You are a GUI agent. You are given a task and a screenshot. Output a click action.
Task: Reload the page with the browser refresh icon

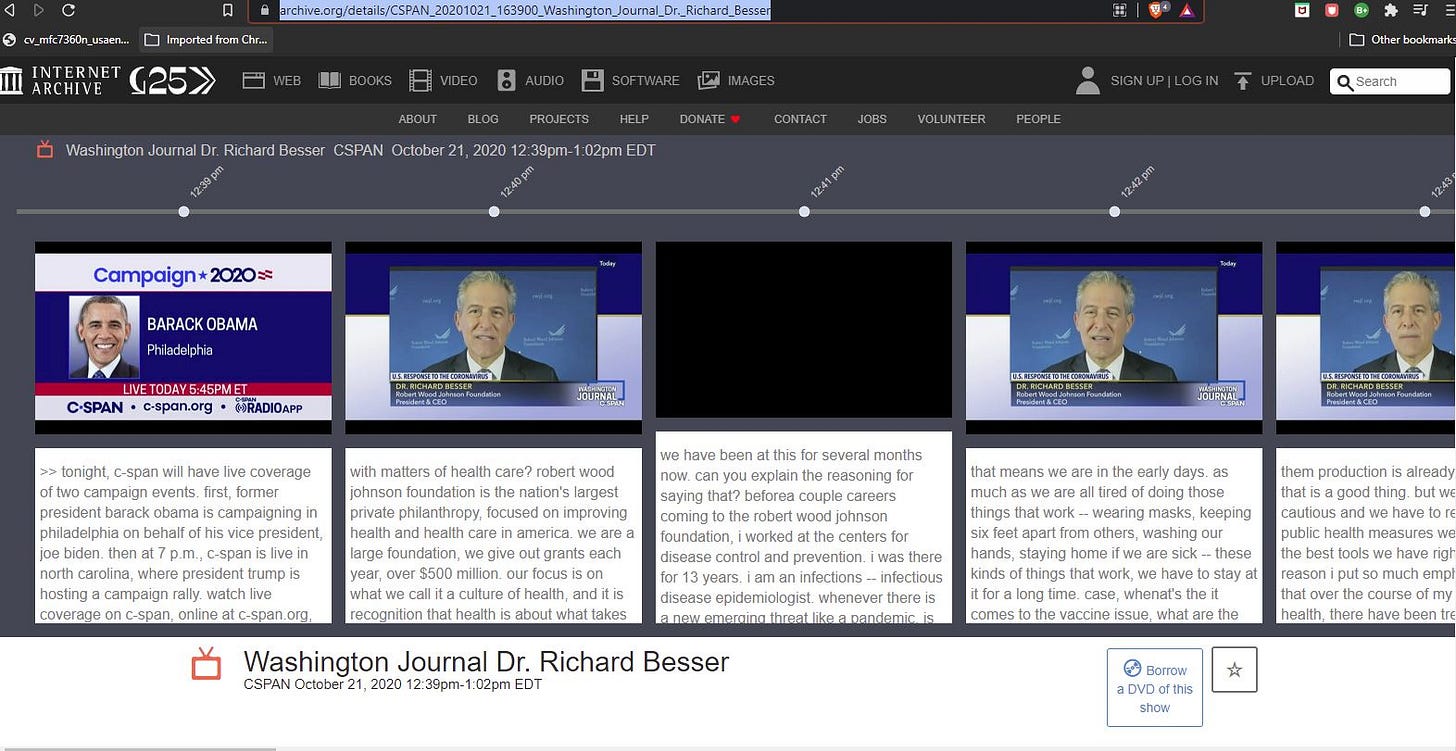point(68,10)
